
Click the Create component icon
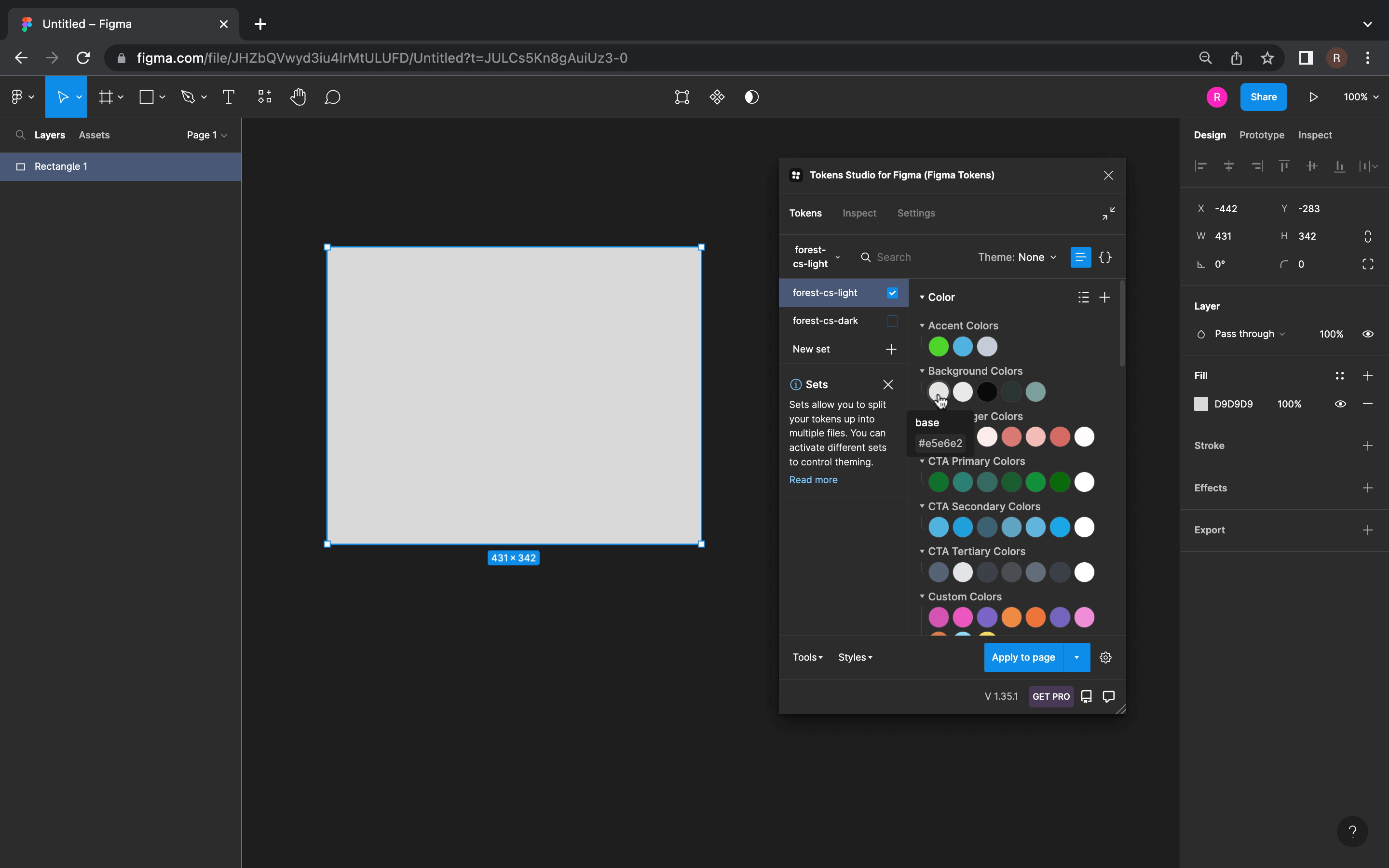coord(717,97)
